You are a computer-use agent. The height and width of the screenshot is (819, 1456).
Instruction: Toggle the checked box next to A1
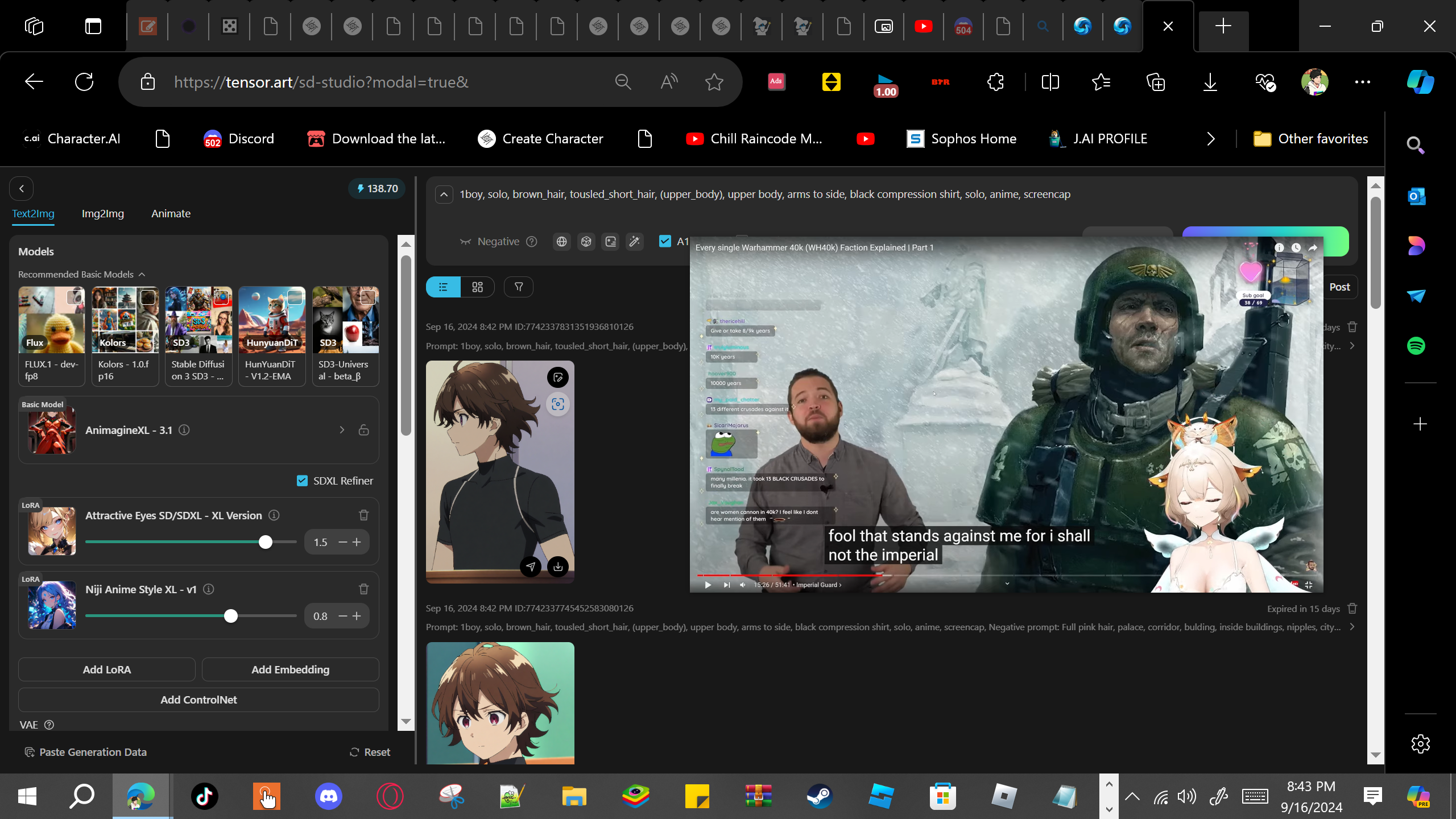point(665,241)
